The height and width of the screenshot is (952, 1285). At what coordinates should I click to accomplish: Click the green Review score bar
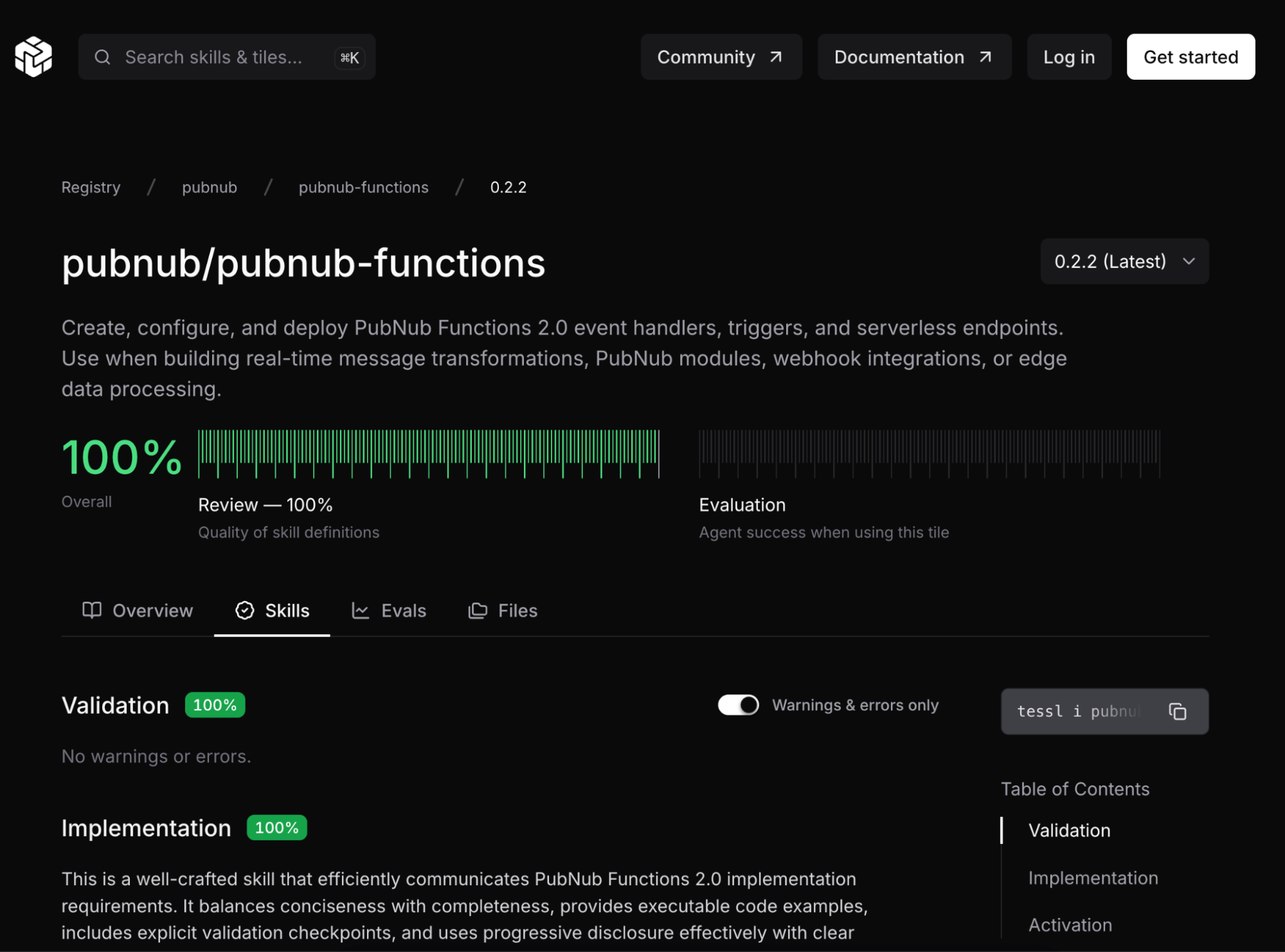tap(428, 453)
